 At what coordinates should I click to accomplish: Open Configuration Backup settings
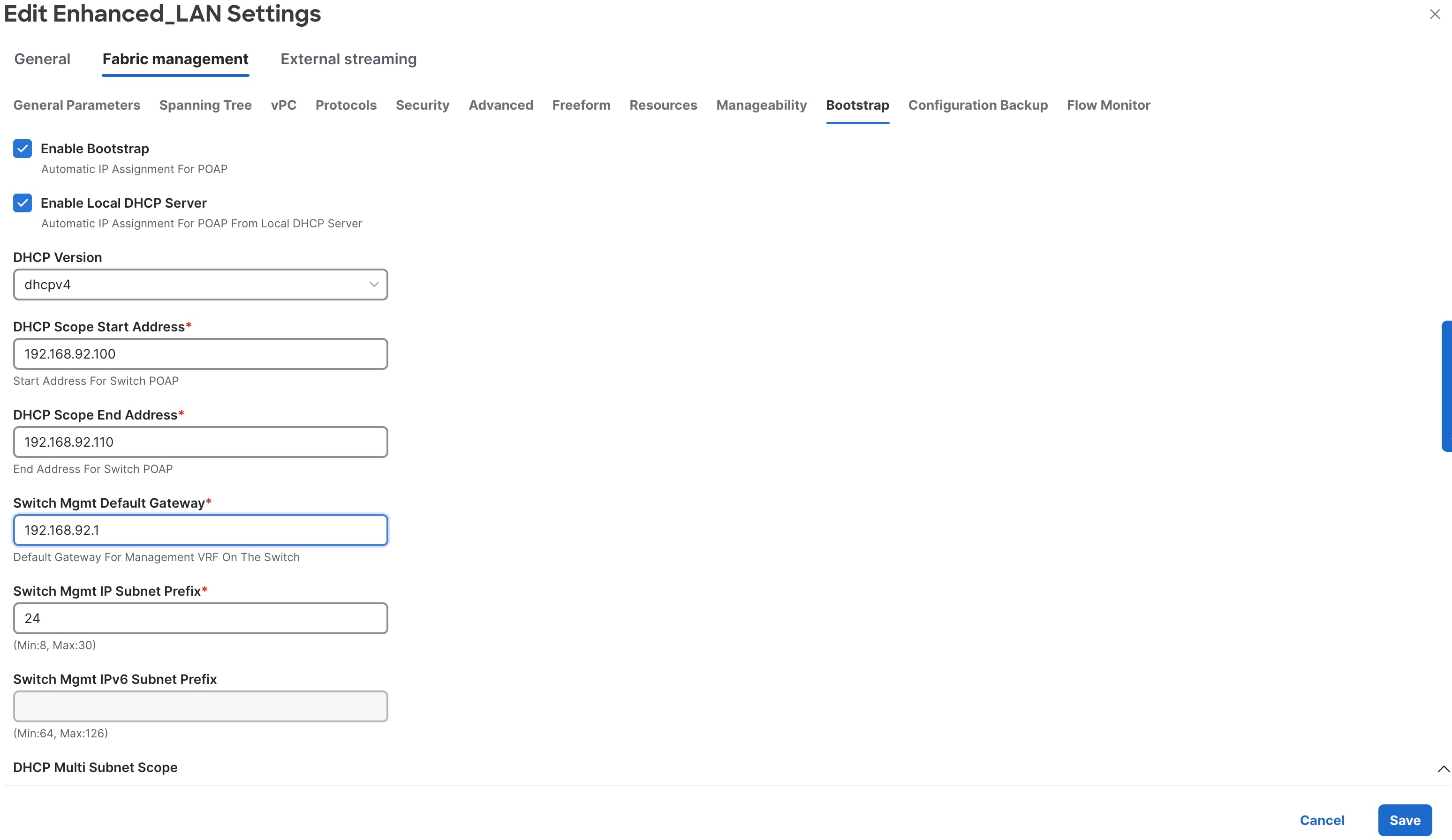[x=977, y=105]
